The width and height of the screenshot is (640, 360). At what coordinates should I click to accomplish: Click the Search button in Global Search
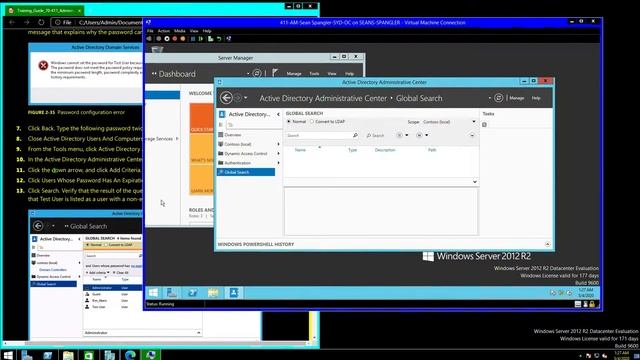(375, 135)
